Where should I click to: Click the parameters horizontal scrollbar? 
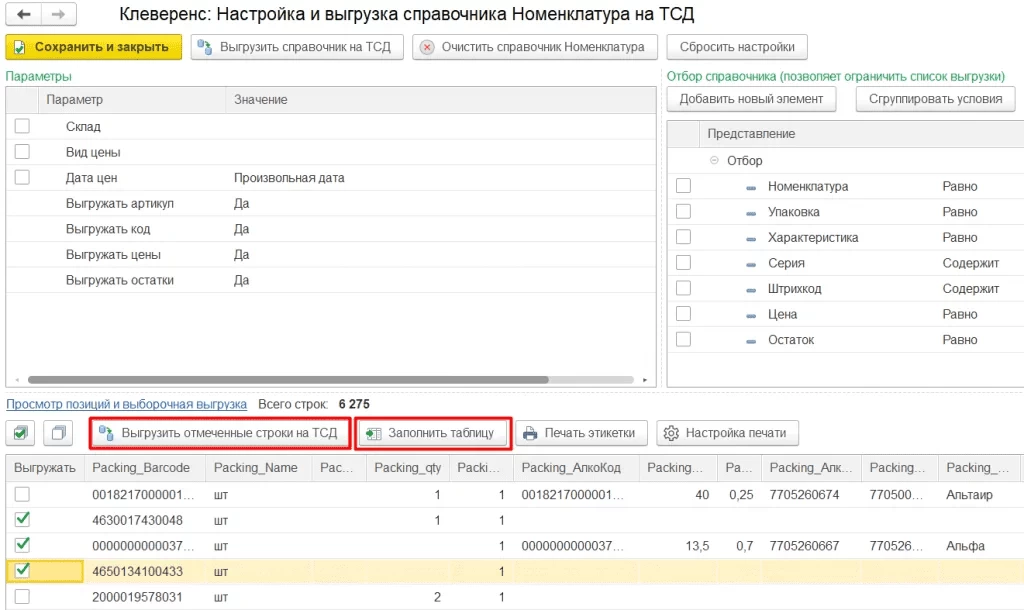point(288,380)
